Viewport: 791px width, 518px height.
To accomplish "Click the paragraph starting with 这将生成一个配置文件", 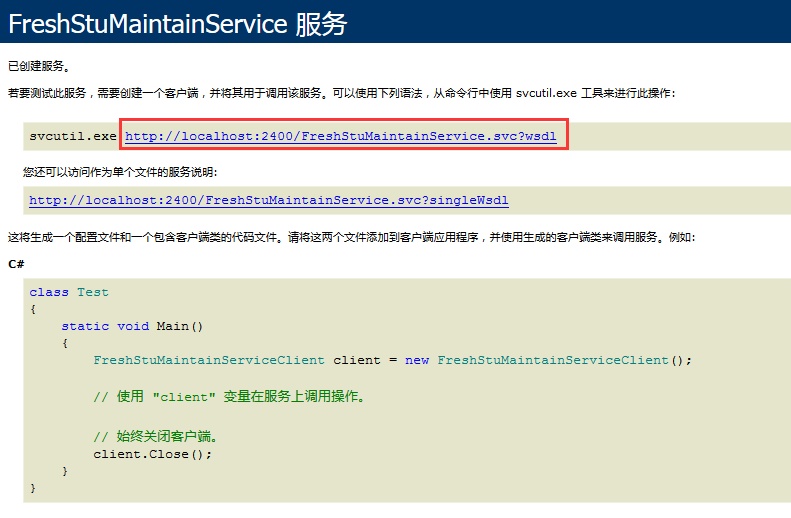I will coord(350,238).
